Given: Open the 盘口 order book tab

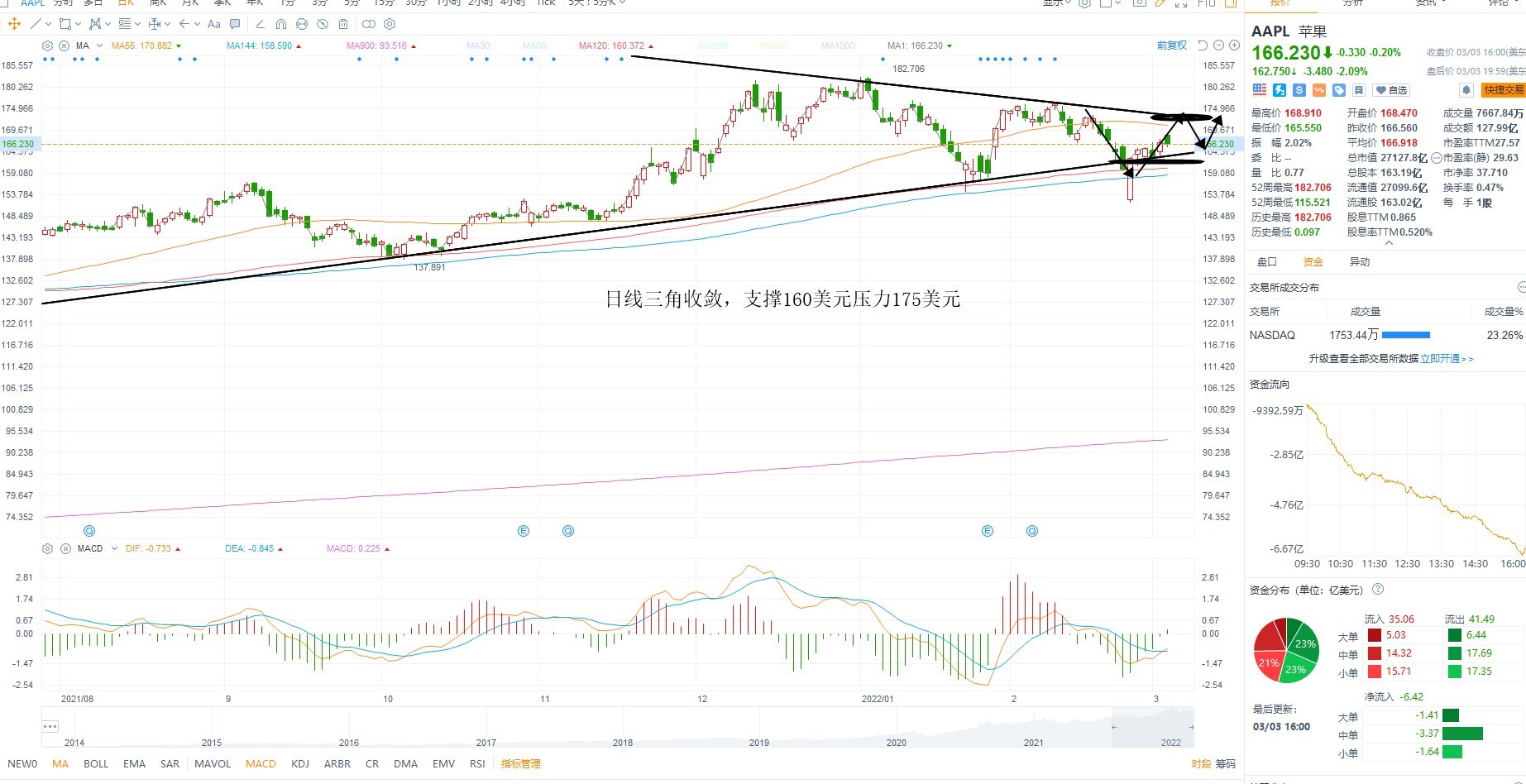Looking at the screenshot, I should (1267, 262).
